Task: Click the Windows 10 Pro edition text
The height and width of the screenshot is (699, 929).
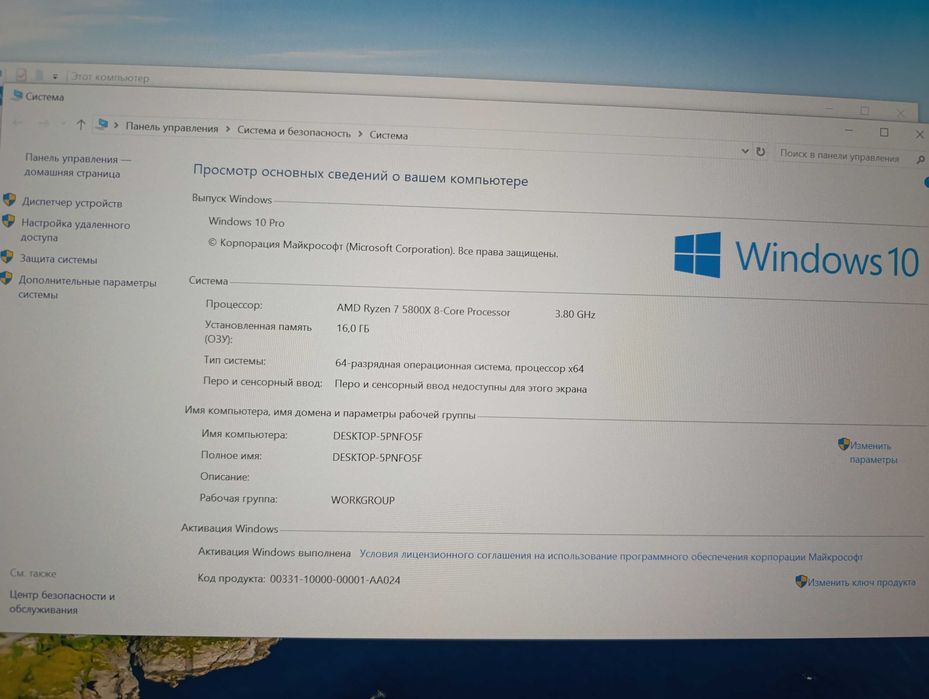Action: point(246,222)
